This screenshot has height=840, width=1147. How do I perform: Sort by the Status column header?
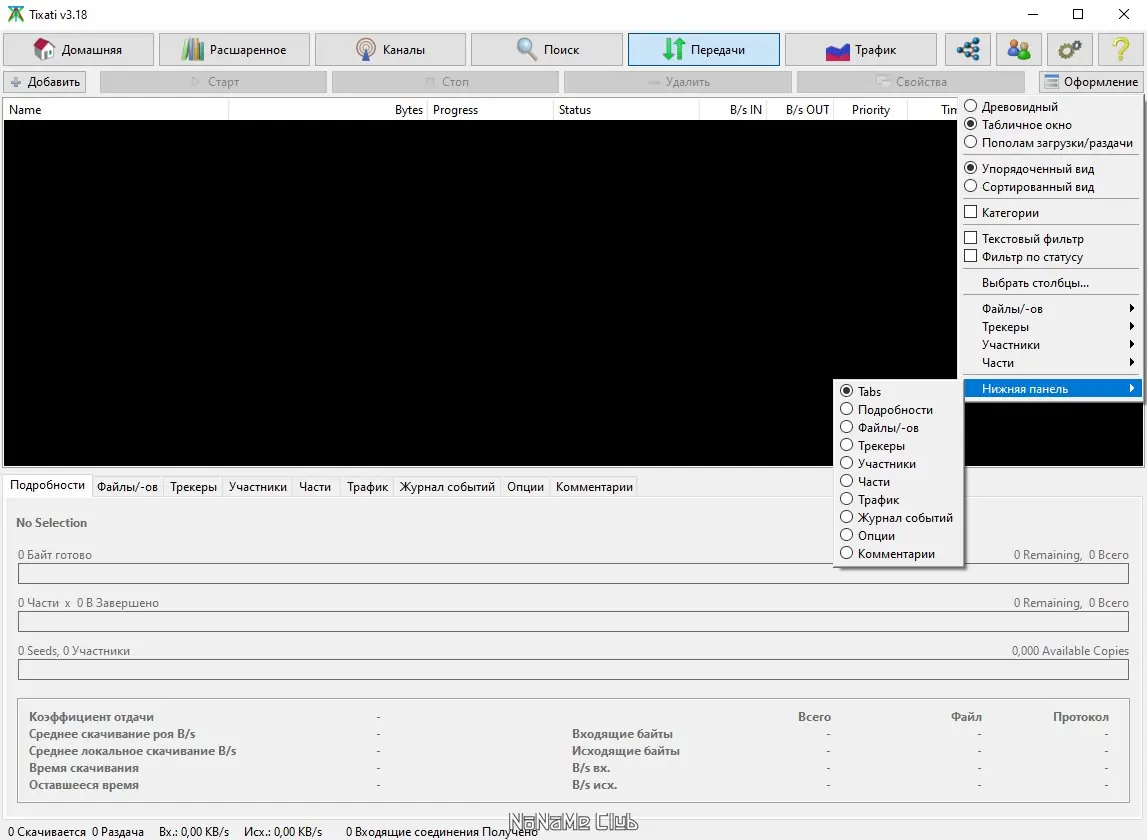(627, 110)
